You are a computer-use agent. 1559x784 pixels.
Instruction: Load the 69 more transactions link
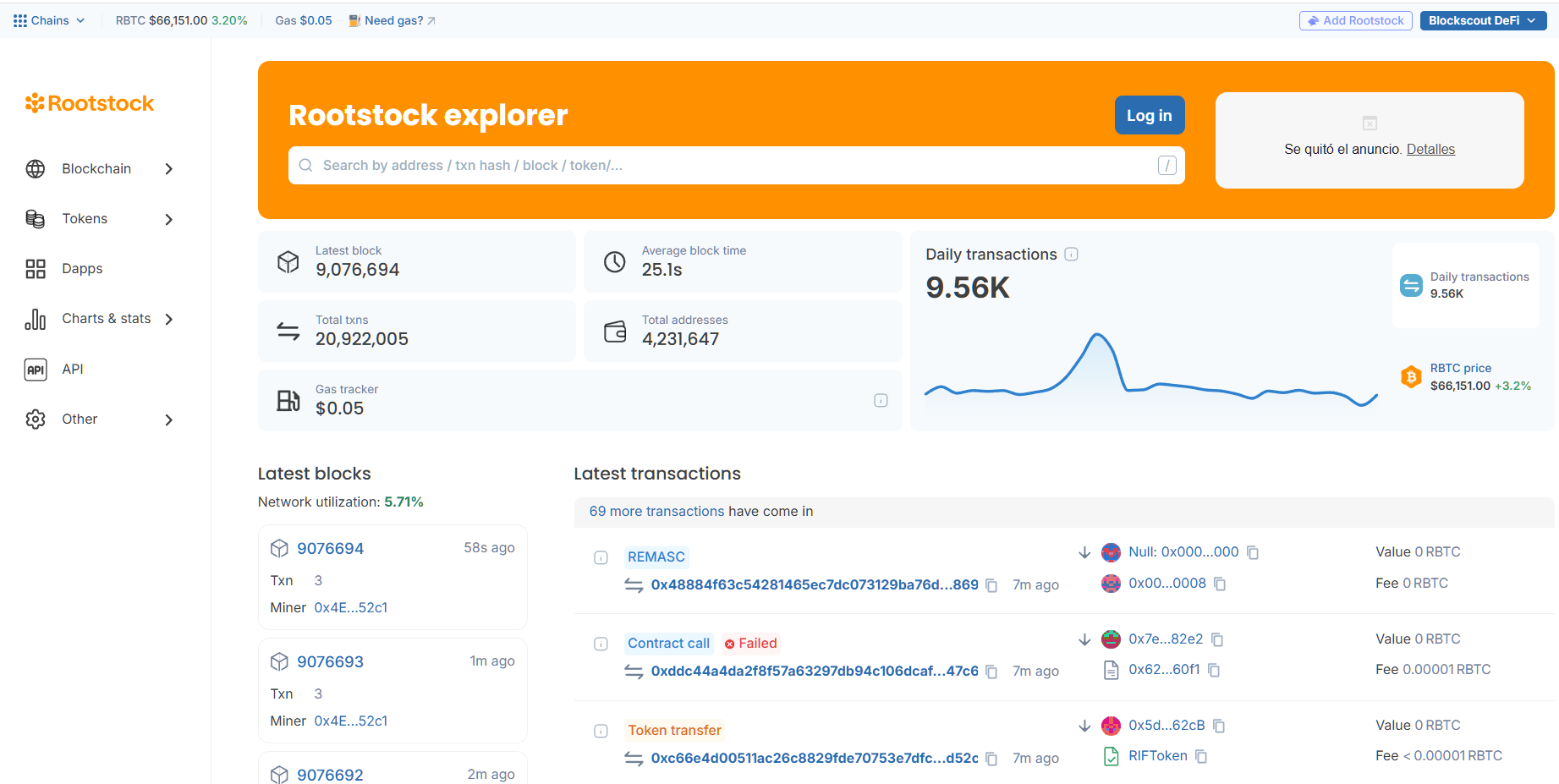pyautogui.click(x=656, y=512)
